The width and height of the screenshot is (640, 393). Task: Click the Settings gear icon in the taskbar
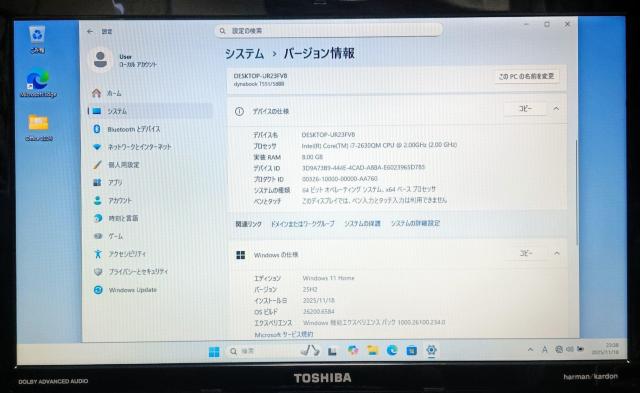431,350
